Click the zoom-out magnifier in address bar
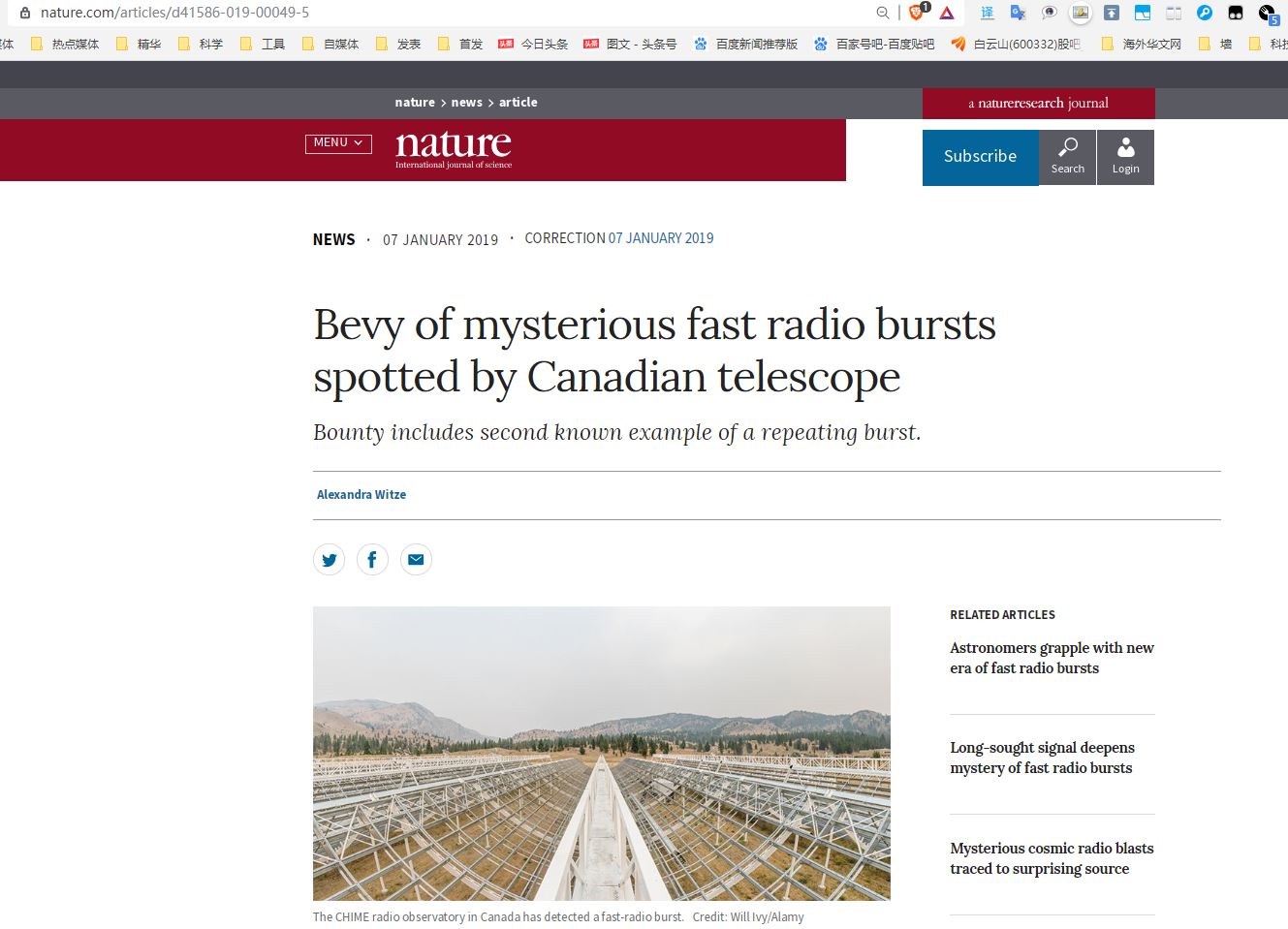The image size is (1288, 929). [883, 13]
